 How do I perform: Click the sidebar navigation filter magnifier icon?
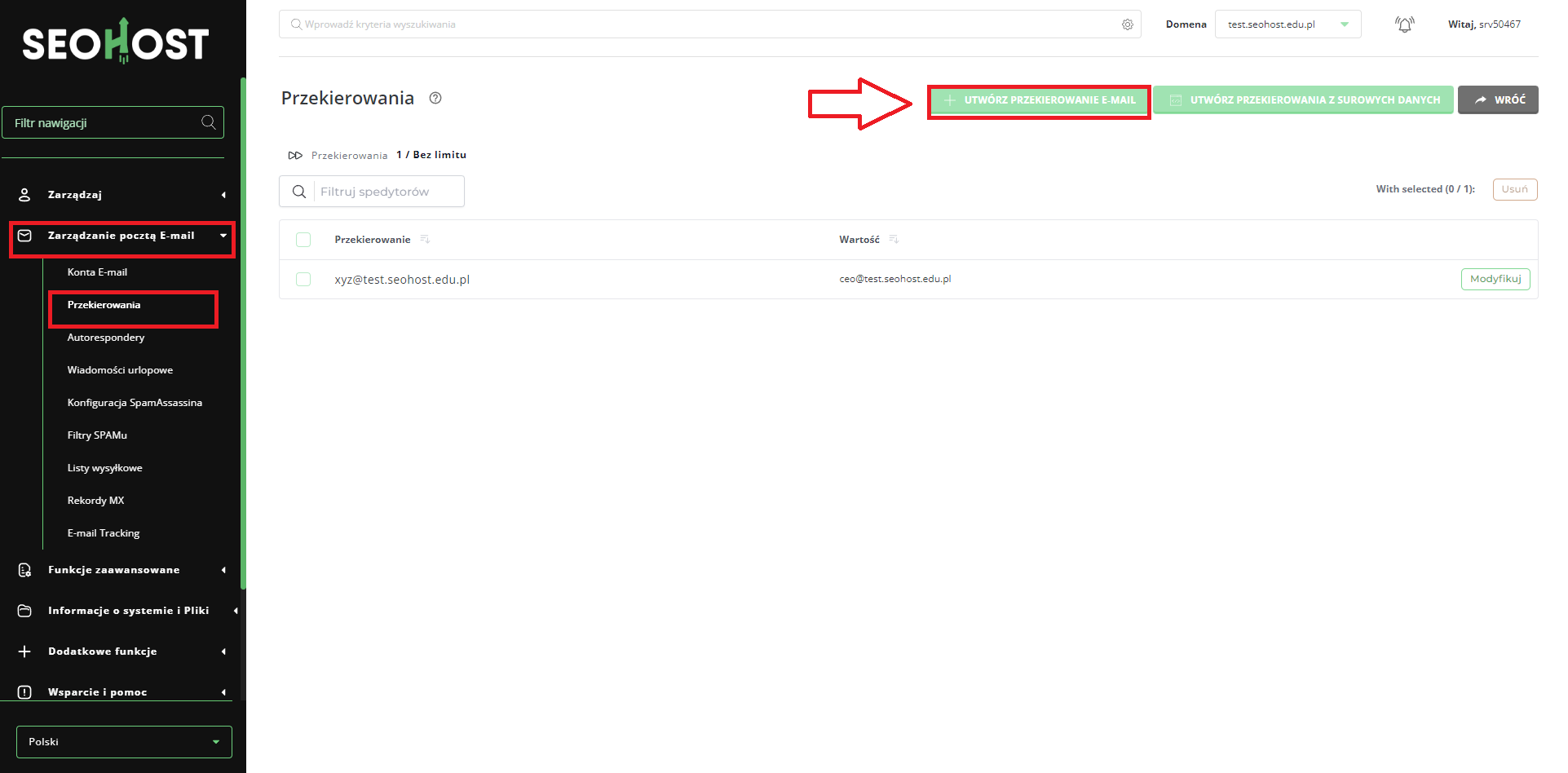point(209,122)
